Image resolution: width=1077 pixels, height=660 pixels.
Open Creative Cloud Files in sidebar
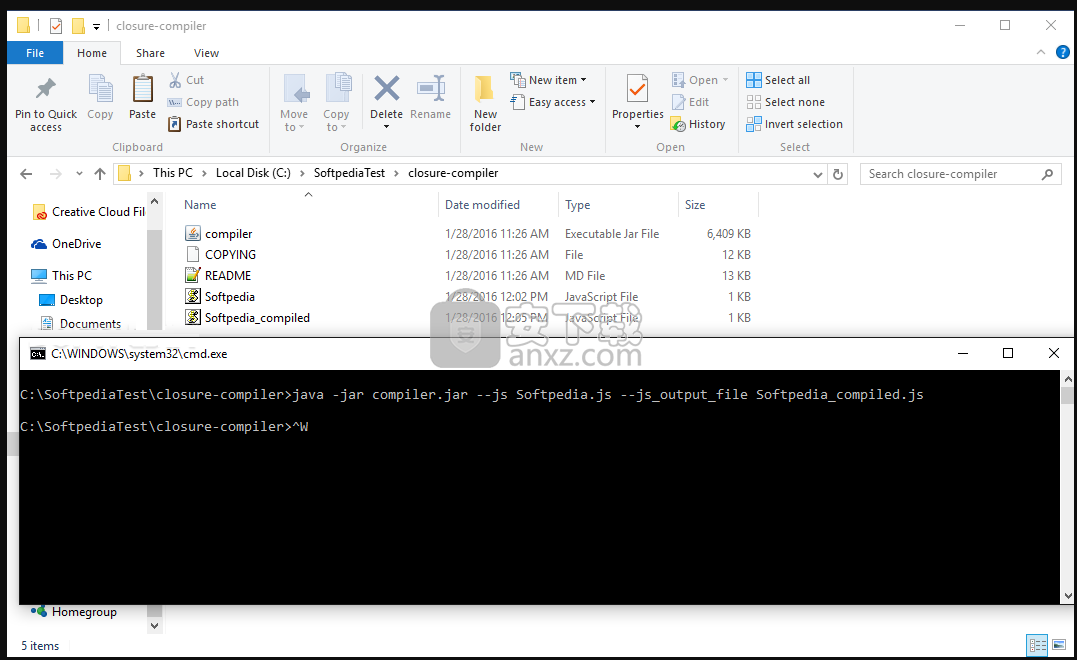tap(89, 212)
